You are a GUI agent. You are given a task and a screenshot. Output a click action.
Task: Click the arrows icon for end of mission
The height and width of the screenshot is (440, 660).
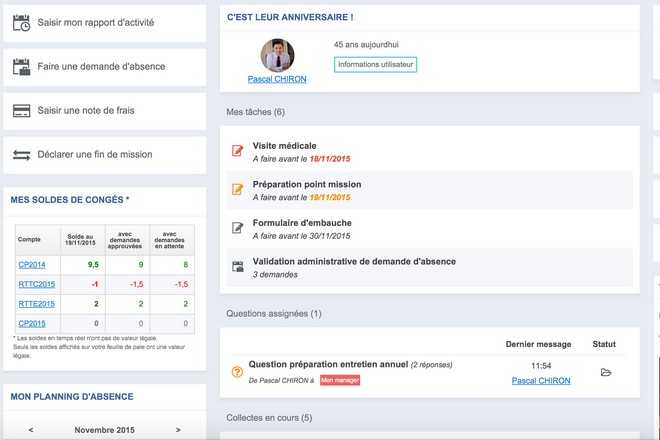(x=21, y=155)
